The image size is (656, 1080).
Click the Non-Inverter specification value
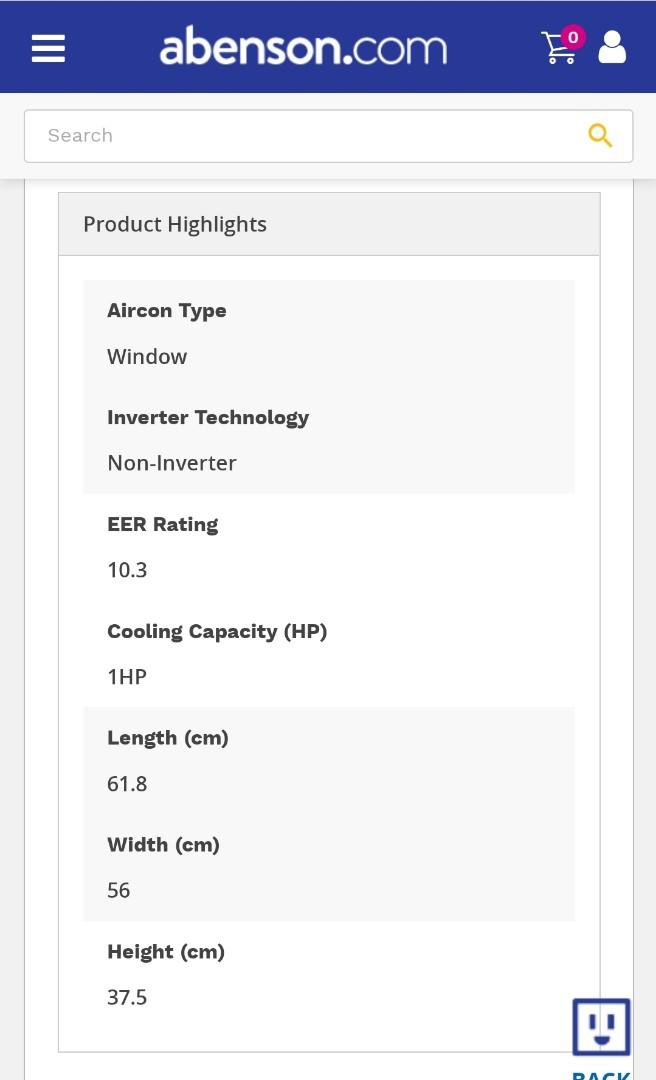171,462
